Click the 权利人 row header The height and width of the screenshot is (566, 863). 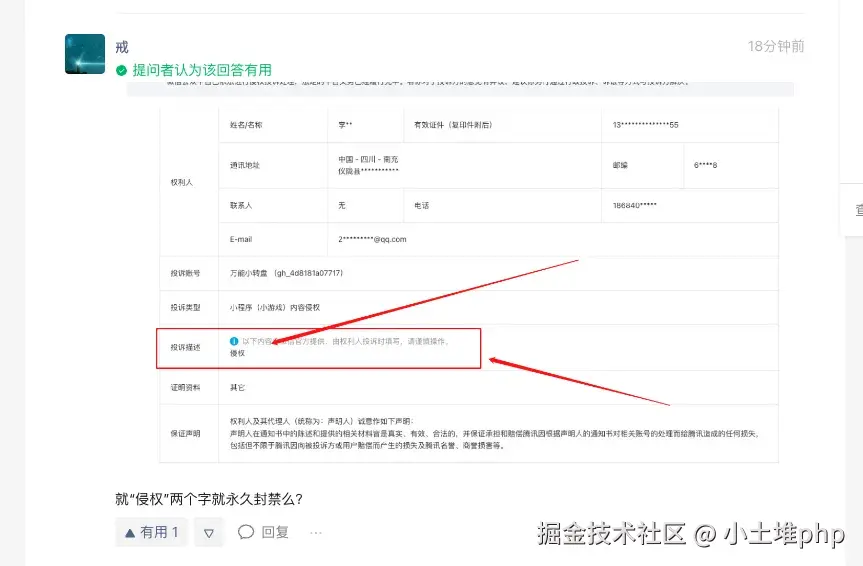[182, 182]
